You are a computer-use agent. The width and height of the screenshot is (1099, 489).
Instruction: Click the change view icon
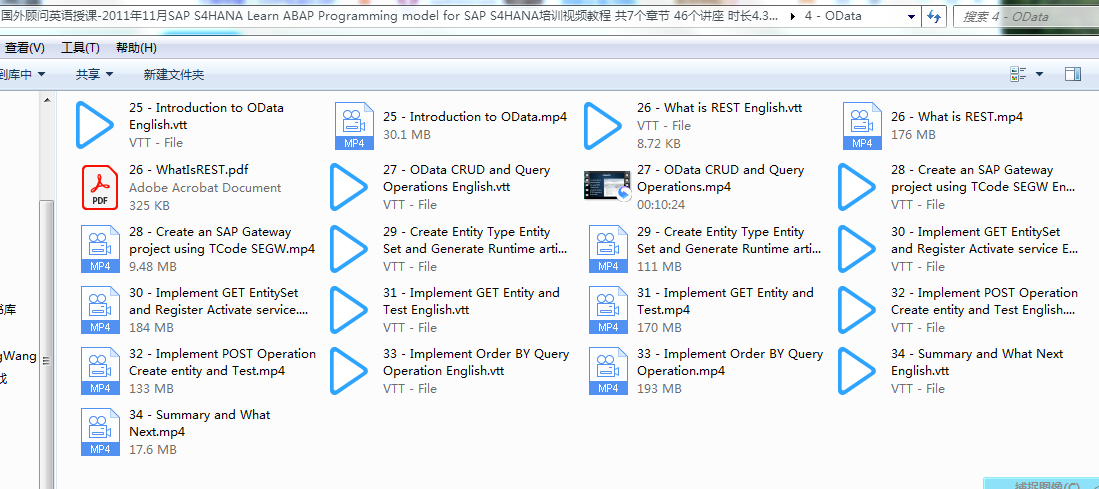point(1018,74)
